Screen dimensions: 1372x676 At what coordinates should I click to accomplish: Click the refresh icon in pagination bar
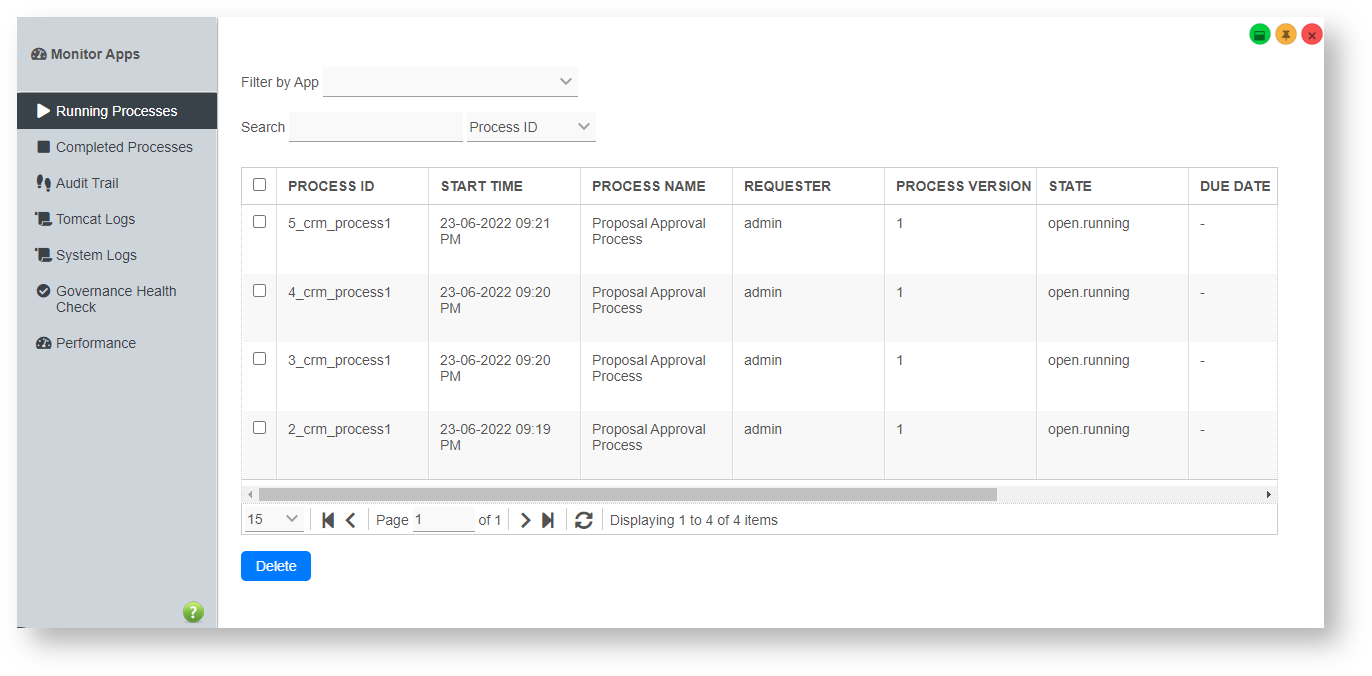584,520
